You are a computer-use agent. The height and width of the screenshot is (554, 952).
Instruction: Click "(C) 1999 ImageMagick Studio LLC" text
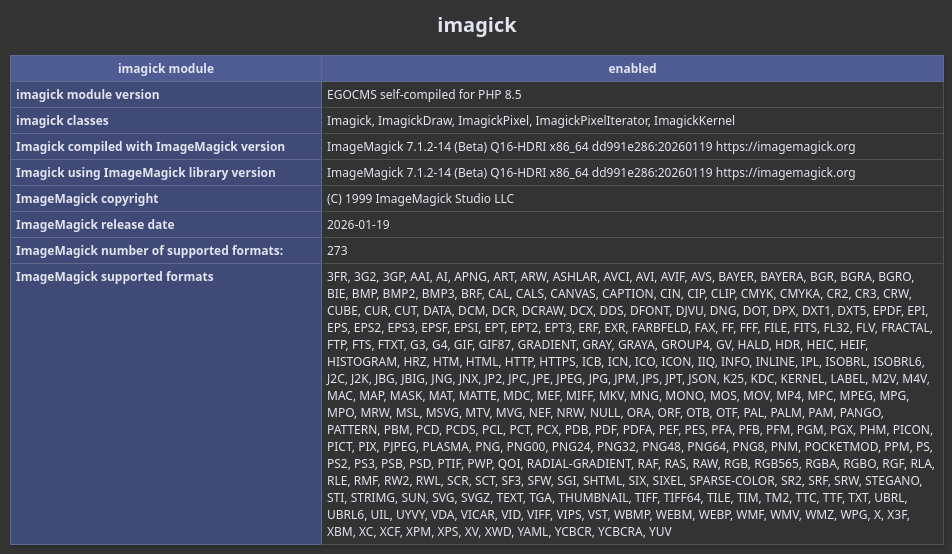click(x=420, y=199)
